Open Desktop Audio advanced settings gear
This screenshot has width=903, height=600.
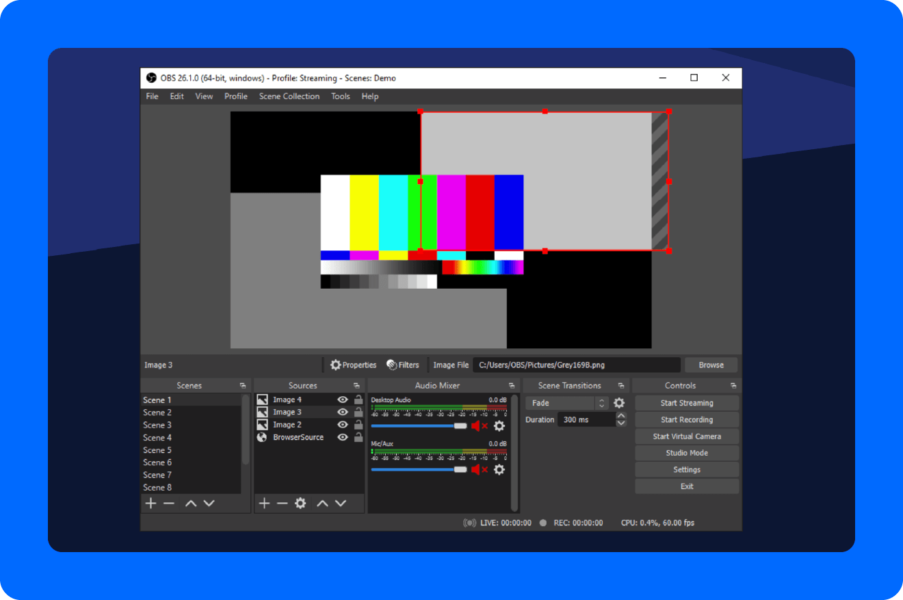coord(500,425)
